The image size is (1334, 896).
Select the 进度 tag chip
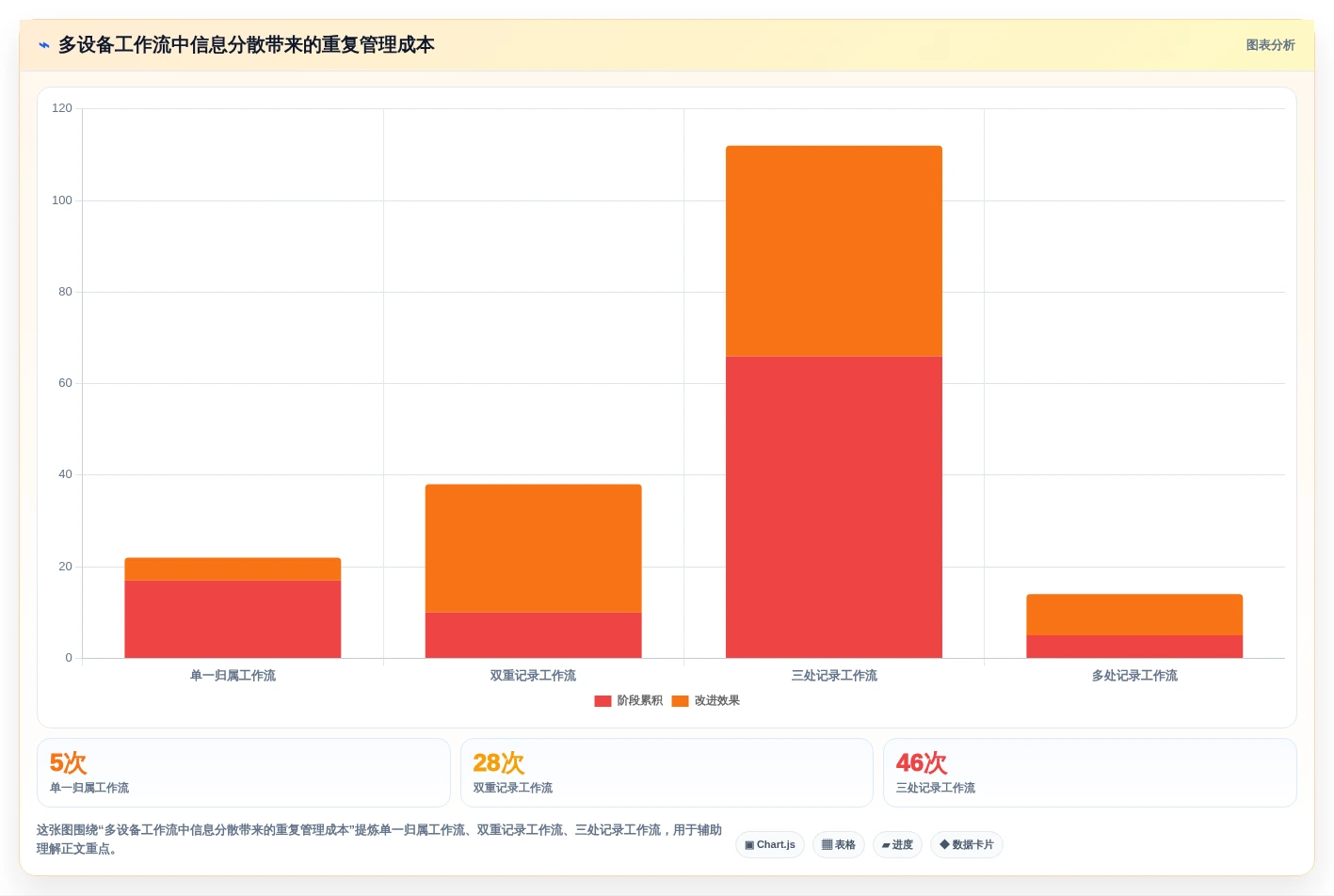coord(897,844)
